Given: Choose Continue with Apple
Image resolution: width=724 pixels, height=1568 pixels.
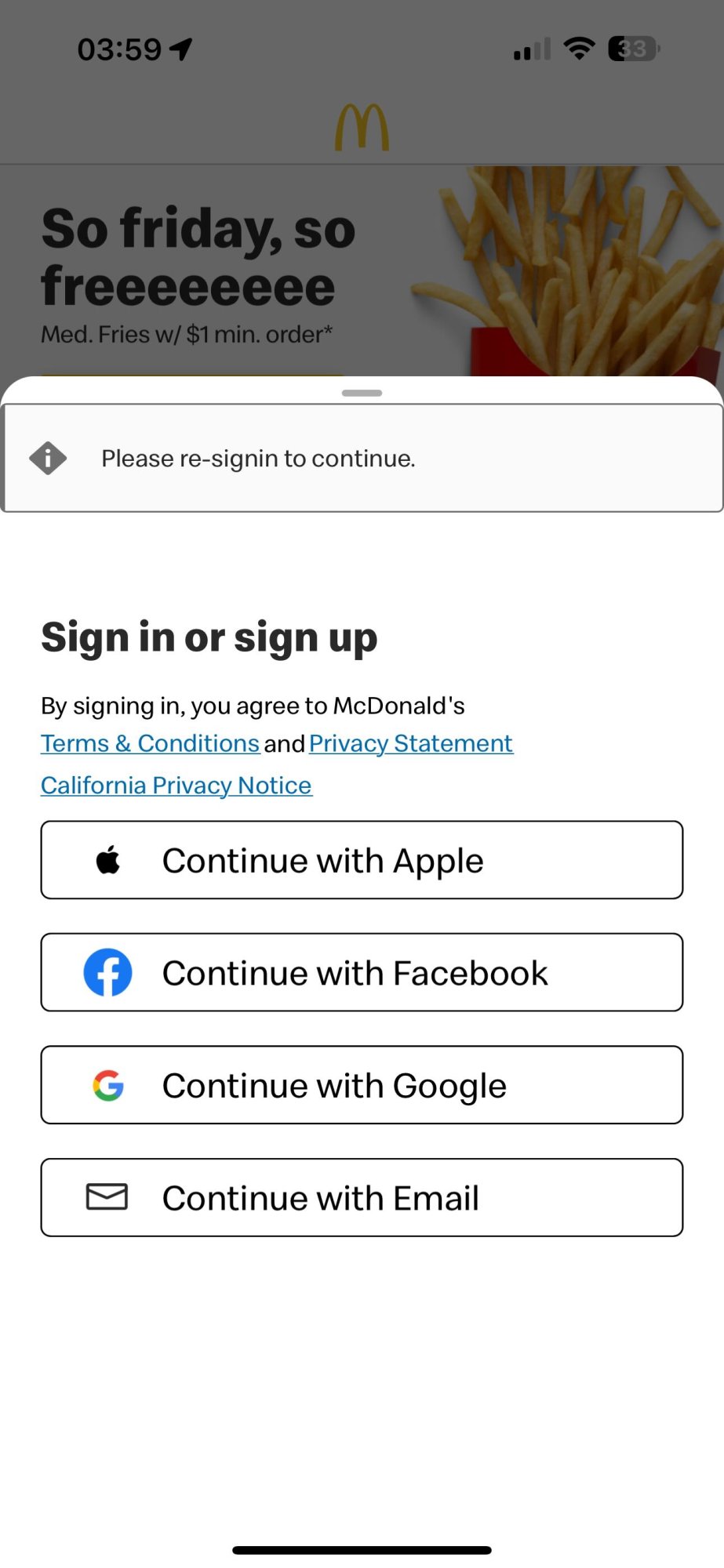Looking at the screenshot, I should (362, 860).
